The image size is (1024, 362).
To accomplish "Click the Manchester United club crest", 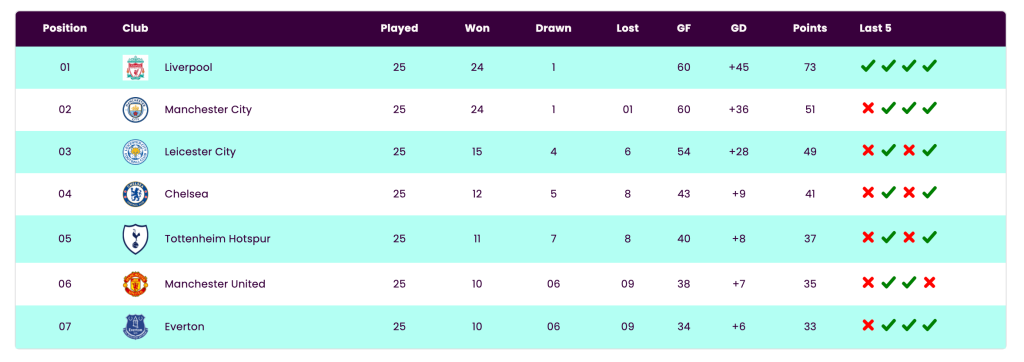I will (x=135, y=284).
